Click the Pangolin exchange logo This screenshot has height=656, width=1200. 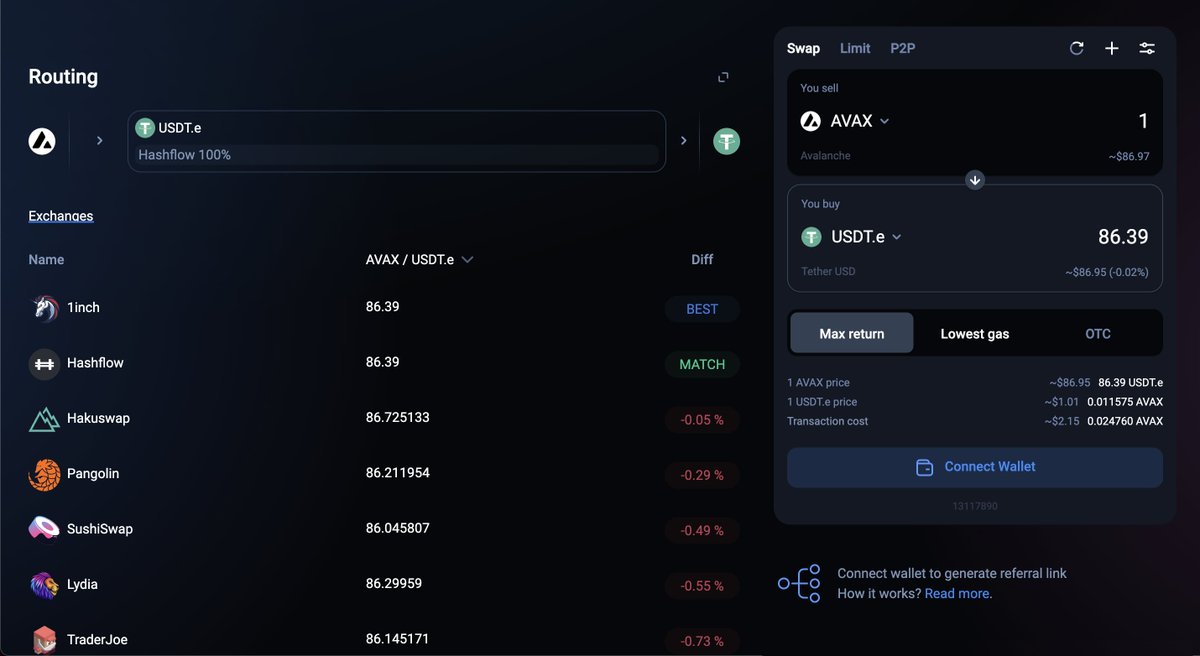(x=44, y=475)
